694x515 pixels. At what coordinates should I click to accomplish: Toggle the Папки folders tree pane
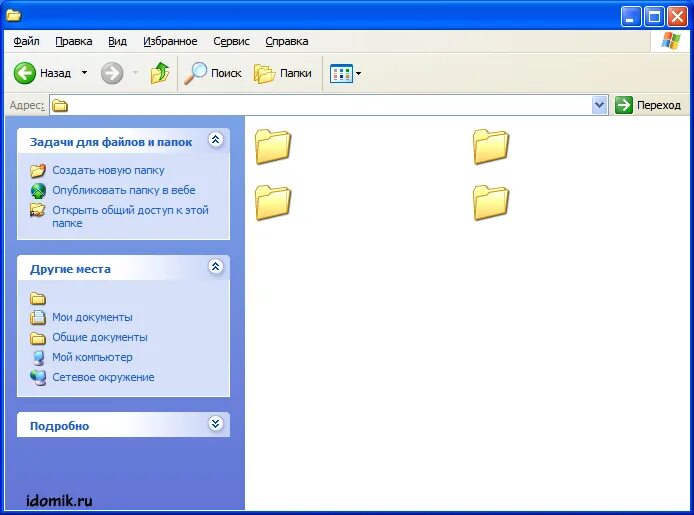(x=282, y=73)
